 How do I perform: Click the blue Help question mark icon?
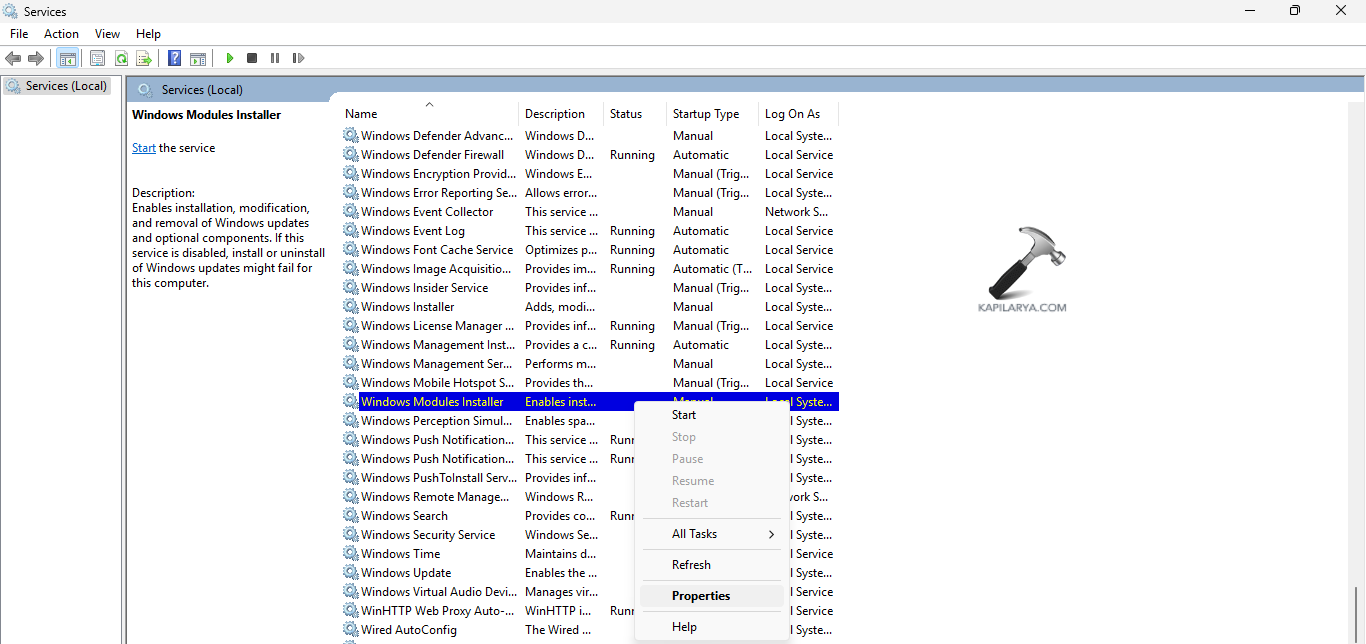(x=174, y=58)
